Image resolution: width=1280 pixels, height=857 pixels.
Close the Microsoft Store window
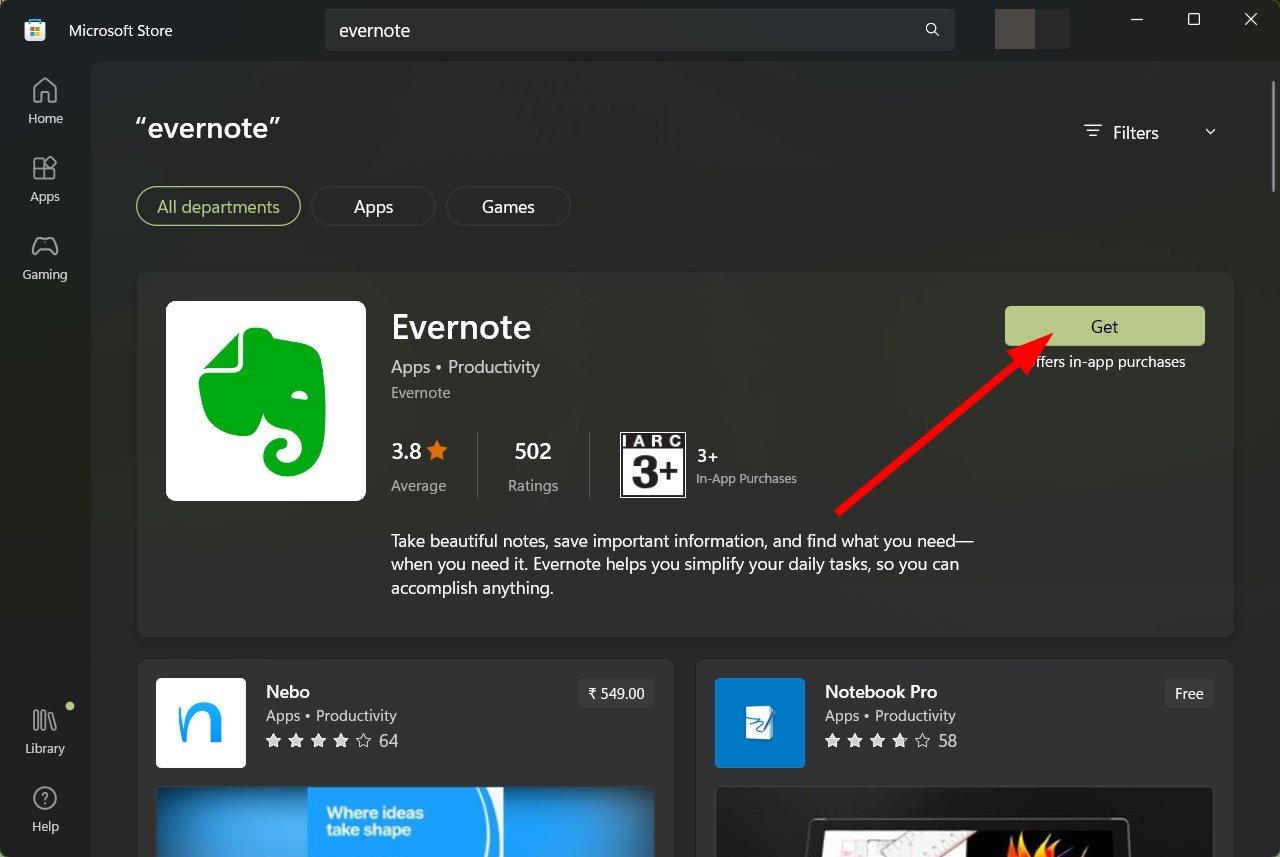(x=1251, y=20)
